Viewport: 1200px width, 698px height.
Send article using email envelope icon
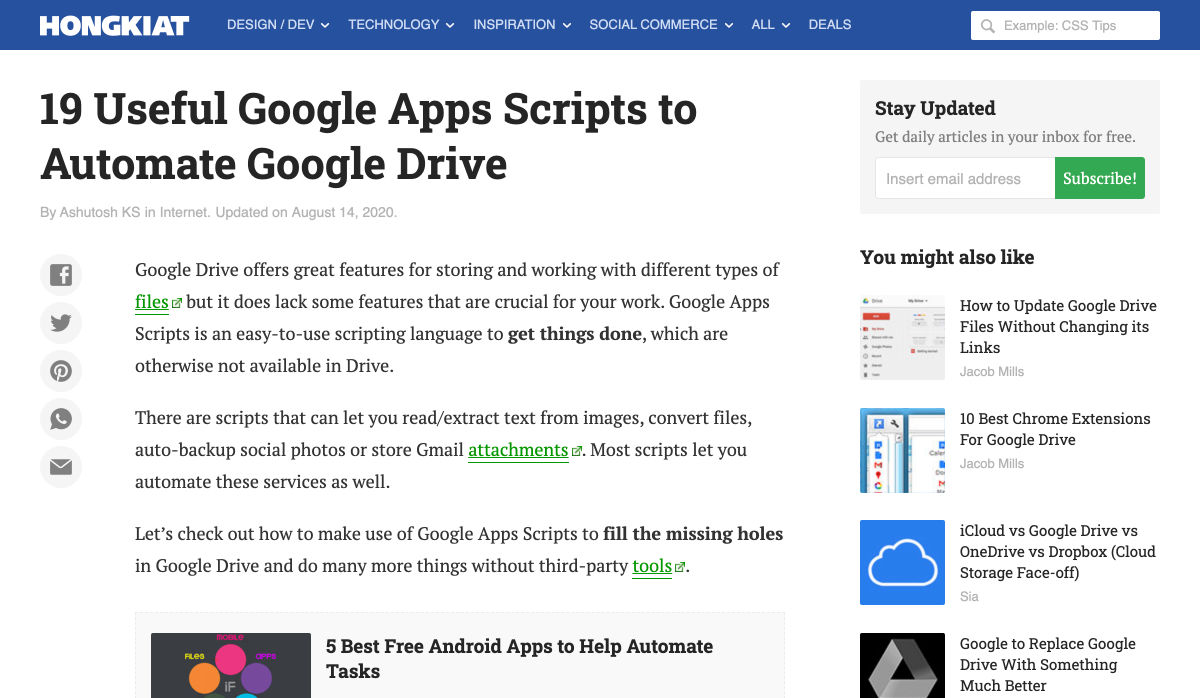pyautogui.click(x=61, y=467)
